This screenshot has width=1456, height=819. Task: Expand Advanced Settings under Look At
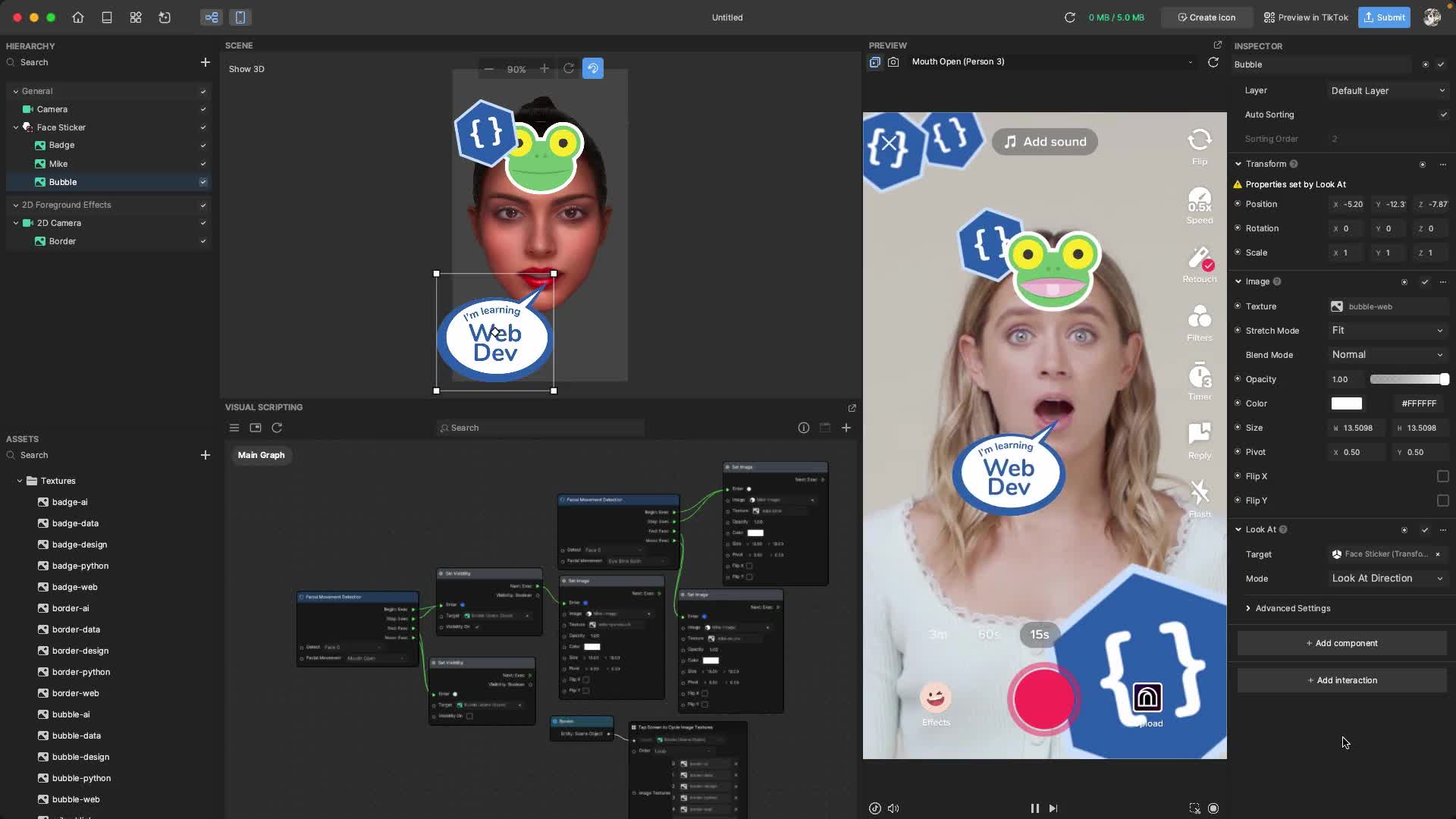pyautogui.click(x=1249, y=607)
